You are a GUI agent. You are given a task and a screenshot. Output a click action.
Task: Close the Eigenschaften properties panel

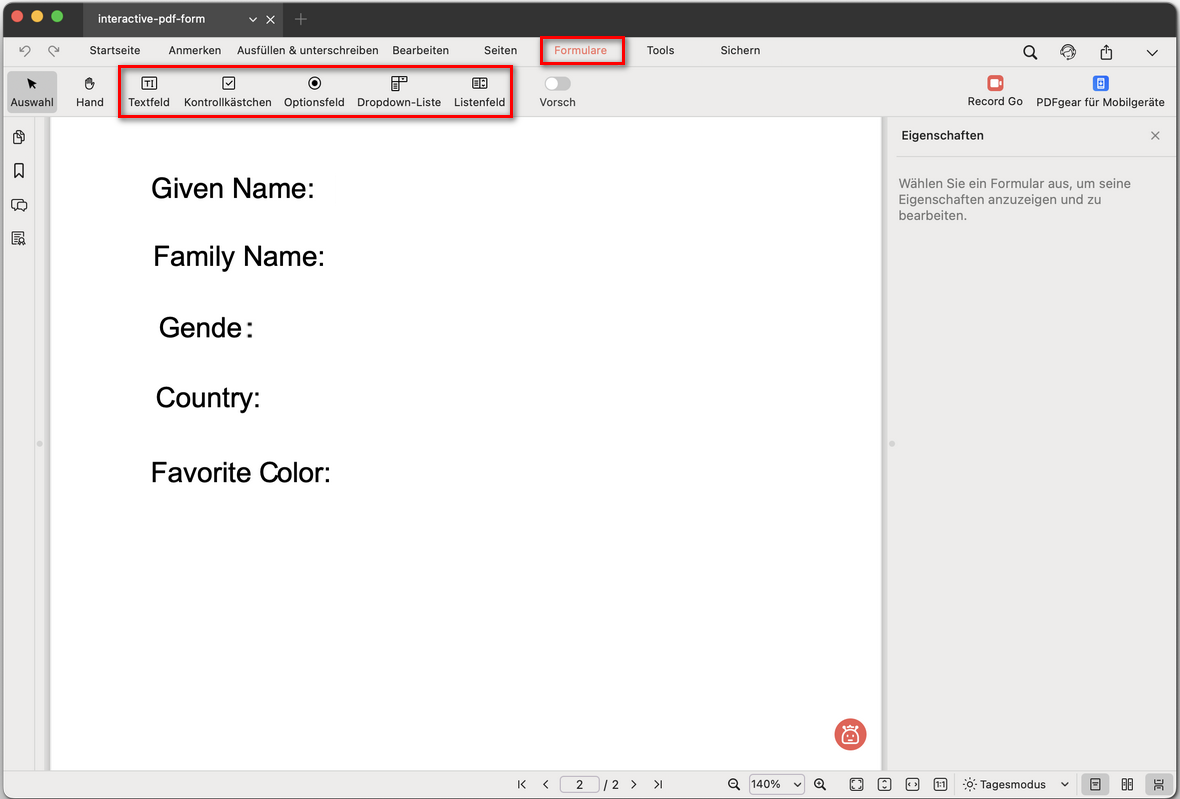[1155, 136]
